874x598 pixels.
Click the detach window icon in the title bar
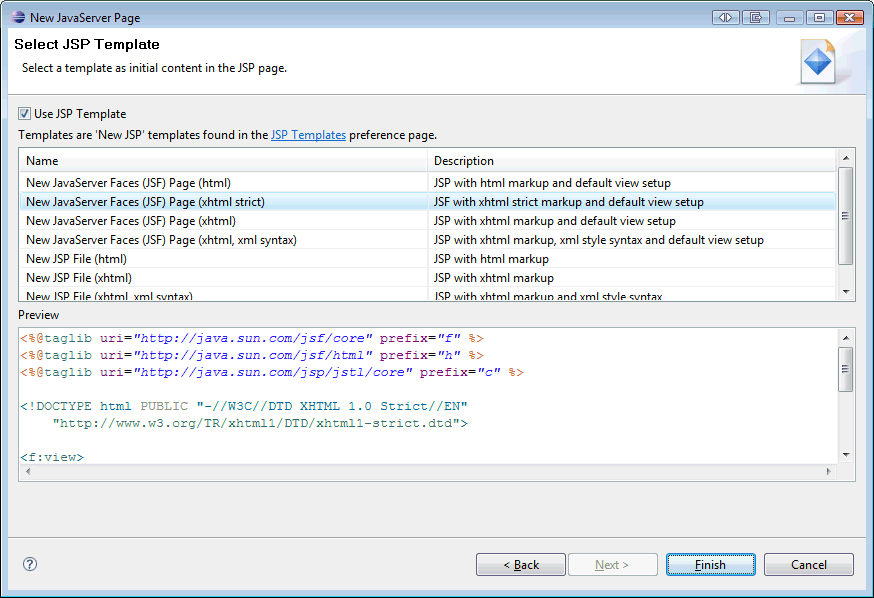coord(756,17)
